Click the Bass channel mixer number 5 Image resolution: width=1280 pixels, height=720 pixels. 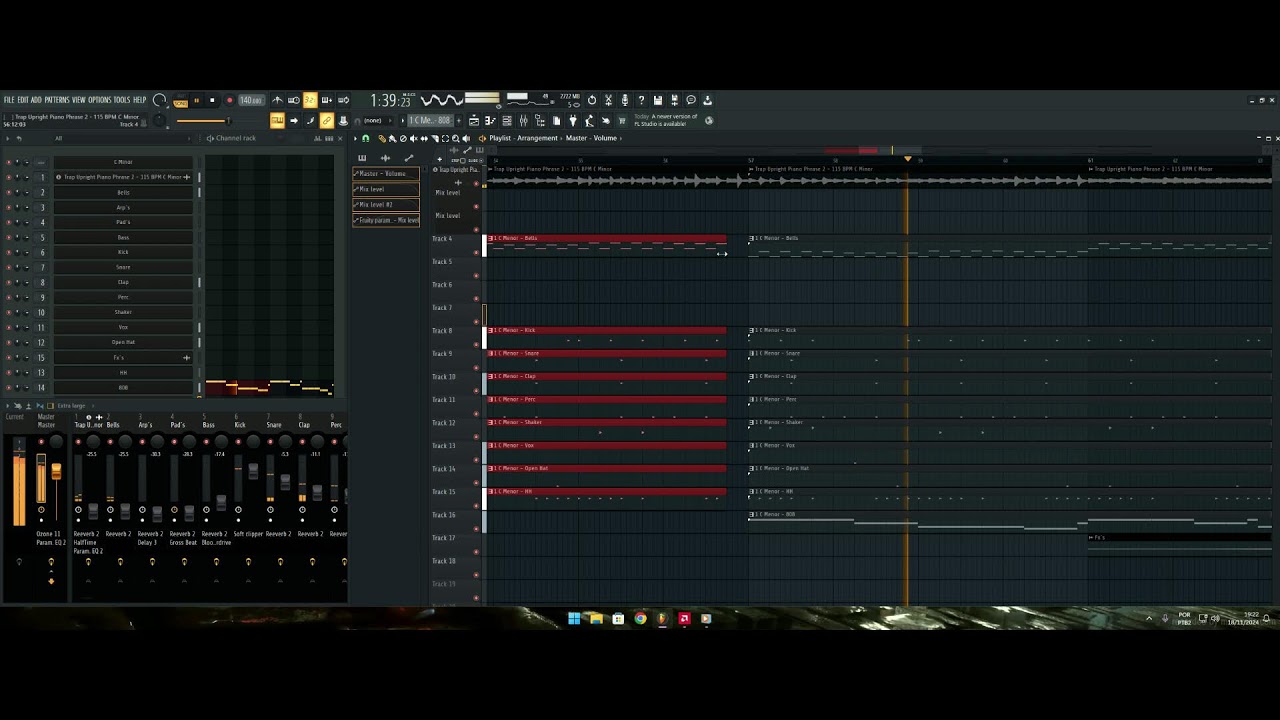pyautogui.click(x=42, y=237)
